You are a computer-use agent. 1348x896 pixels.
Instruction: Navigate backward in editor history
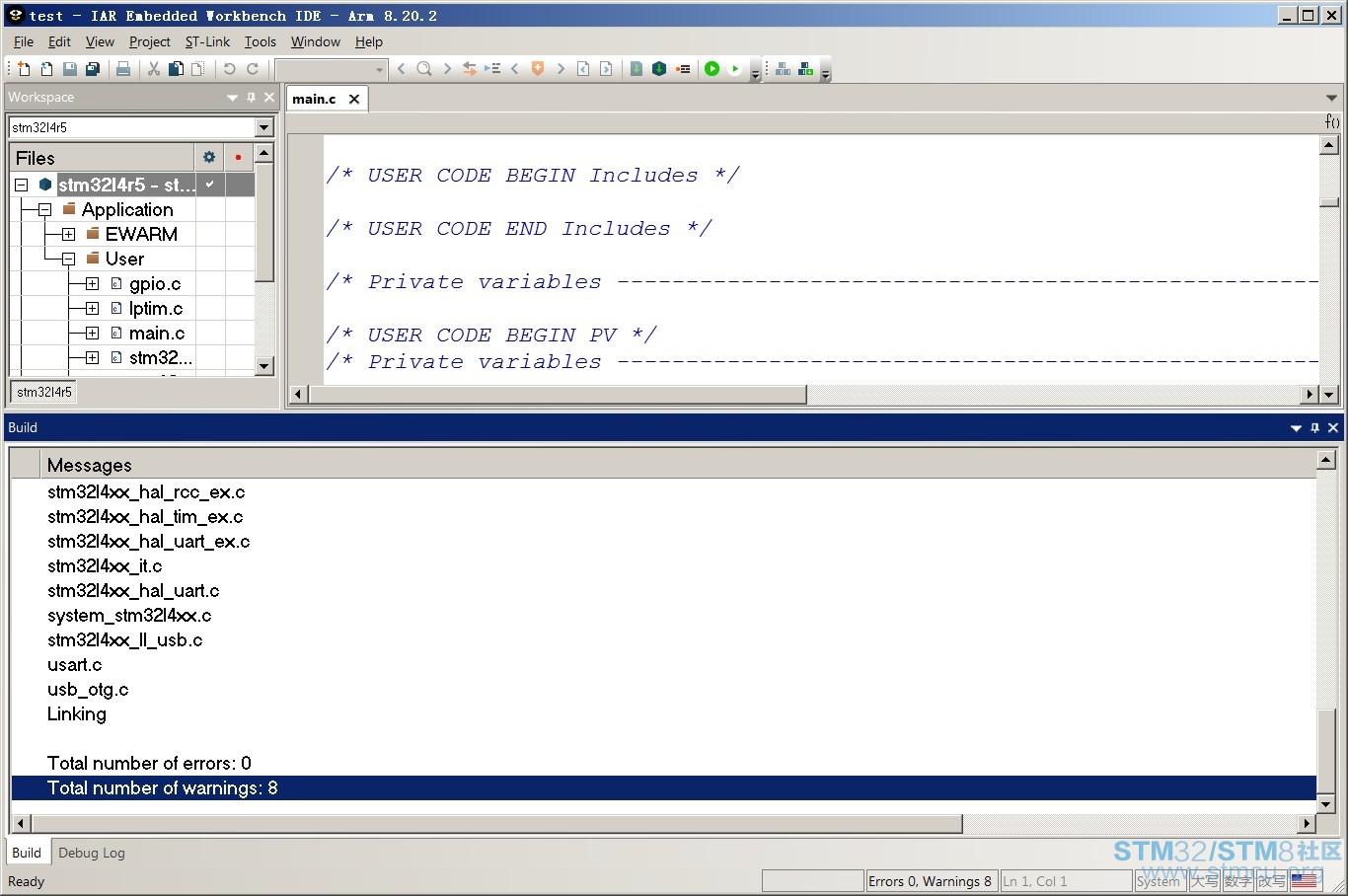tap(583, 69)
